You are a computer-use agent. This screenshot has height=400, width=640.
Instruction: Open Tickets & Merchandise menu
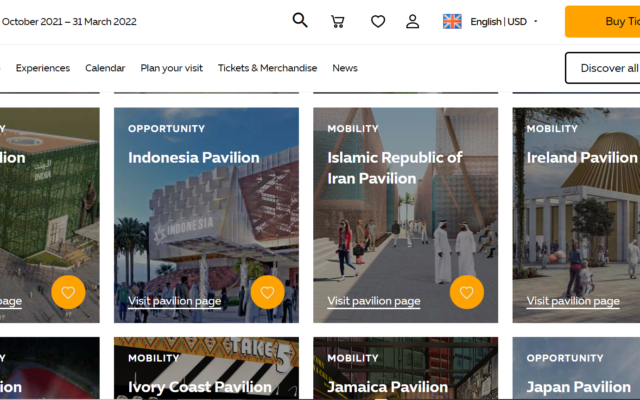[x=267, y=68]
